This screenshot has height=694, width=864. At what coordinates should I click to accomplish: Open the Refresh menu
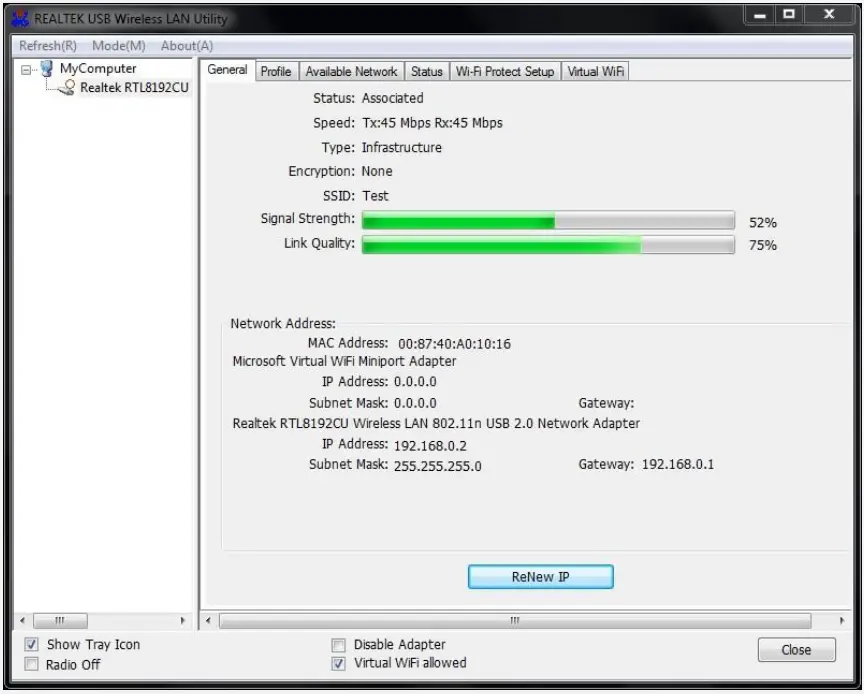click(x=47, y=45)
